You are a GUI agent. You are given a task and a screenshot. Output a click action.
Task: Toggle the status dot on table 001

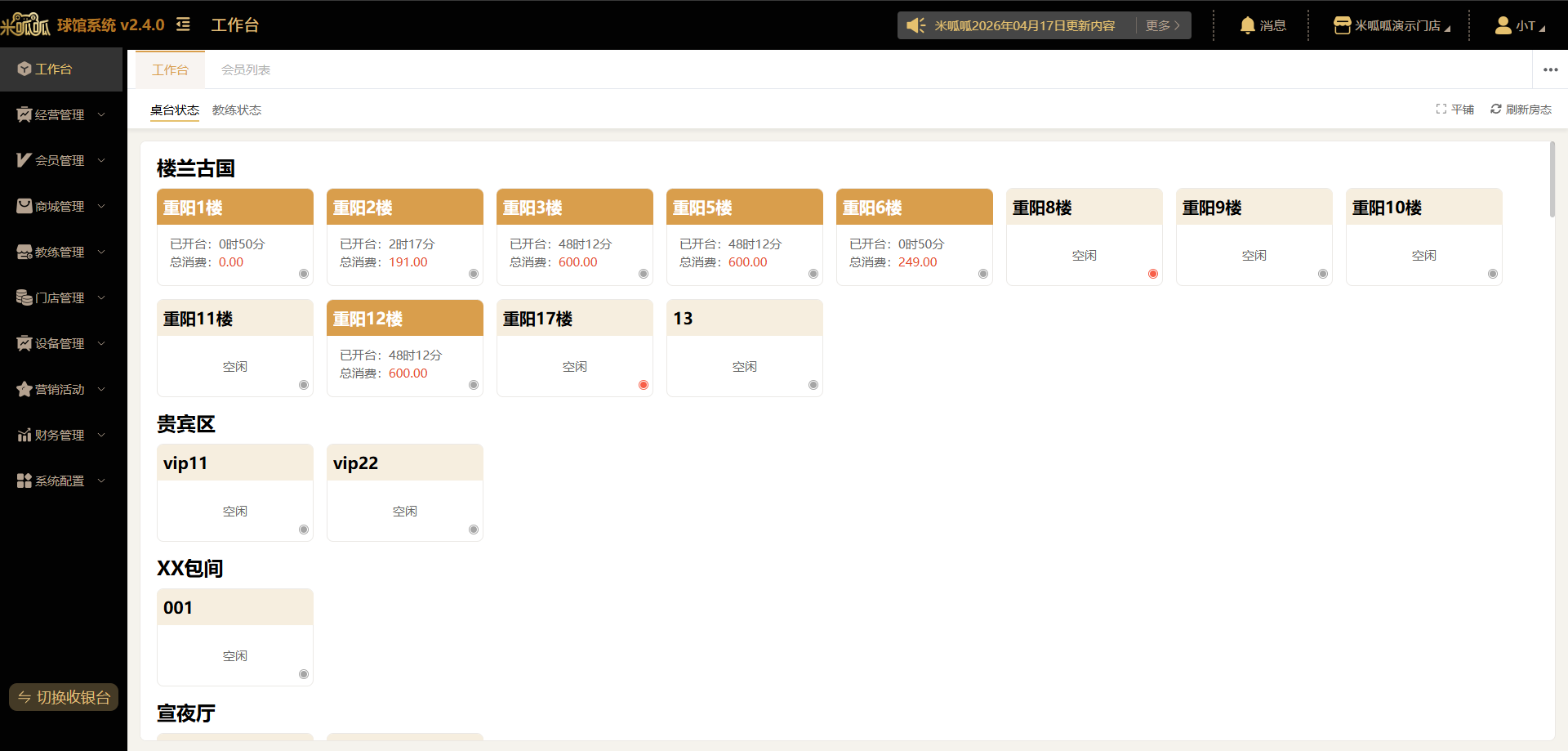point(304,674)
